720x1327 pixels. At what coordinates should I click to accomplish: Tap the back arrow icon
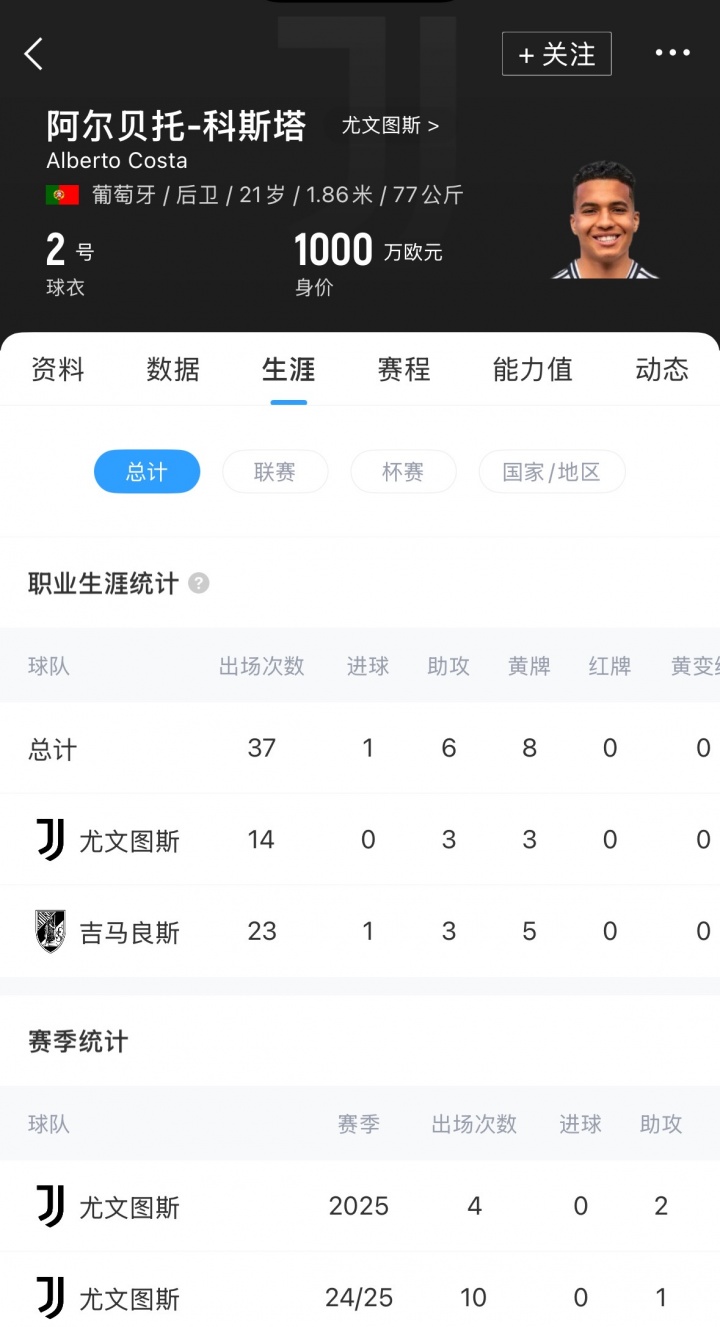coord(34,54)
